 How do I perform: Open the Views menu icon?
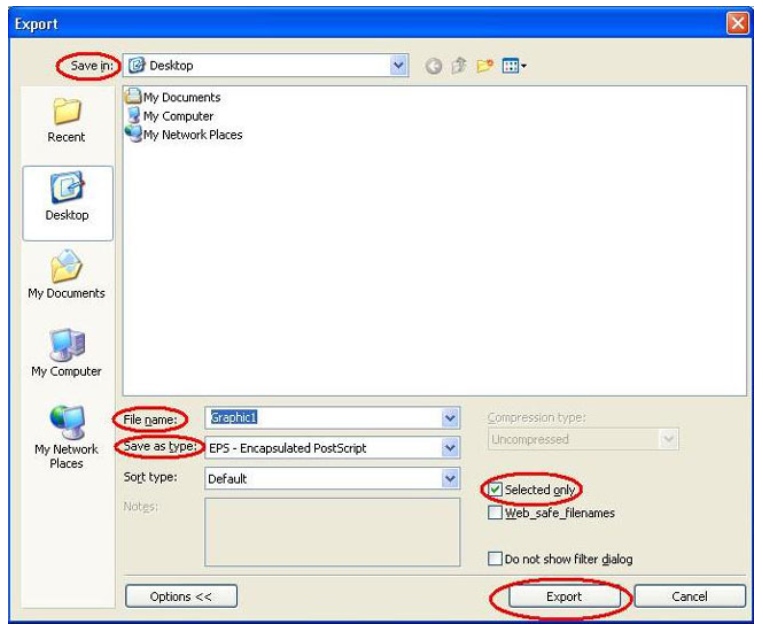pos(514,66)
